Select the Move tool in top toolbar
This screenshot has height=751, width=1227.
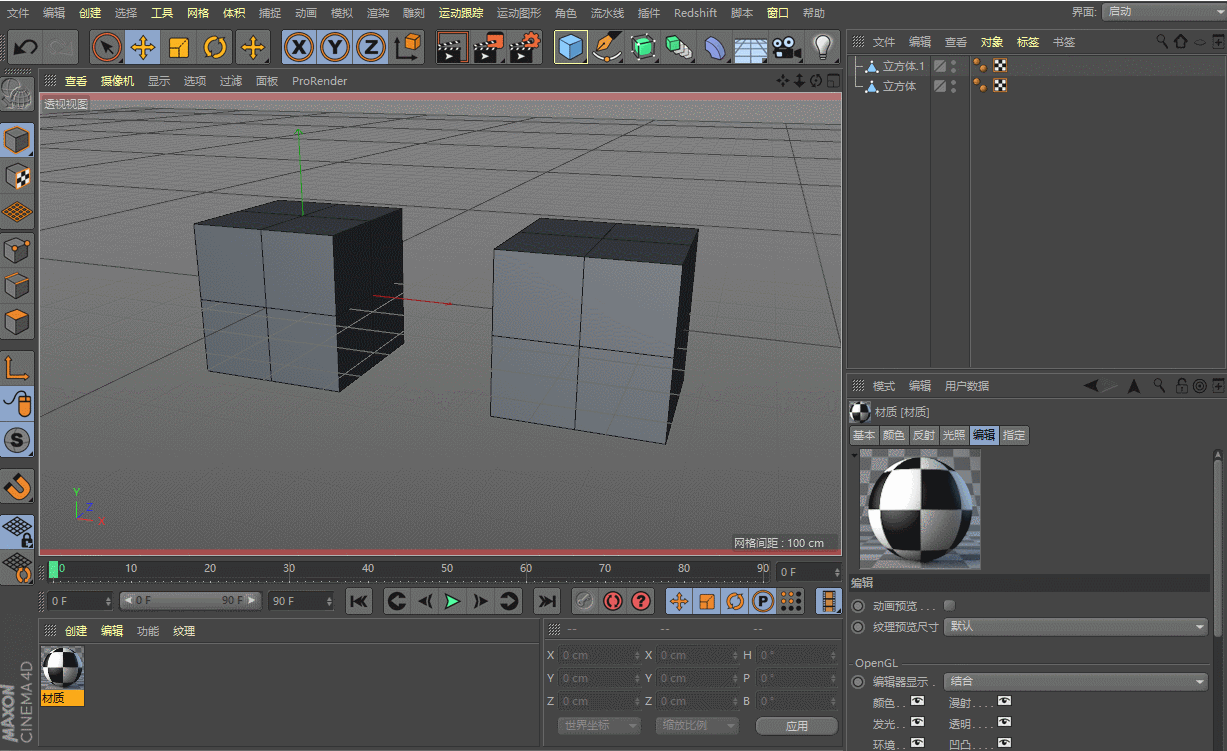[x=143, y=47]
